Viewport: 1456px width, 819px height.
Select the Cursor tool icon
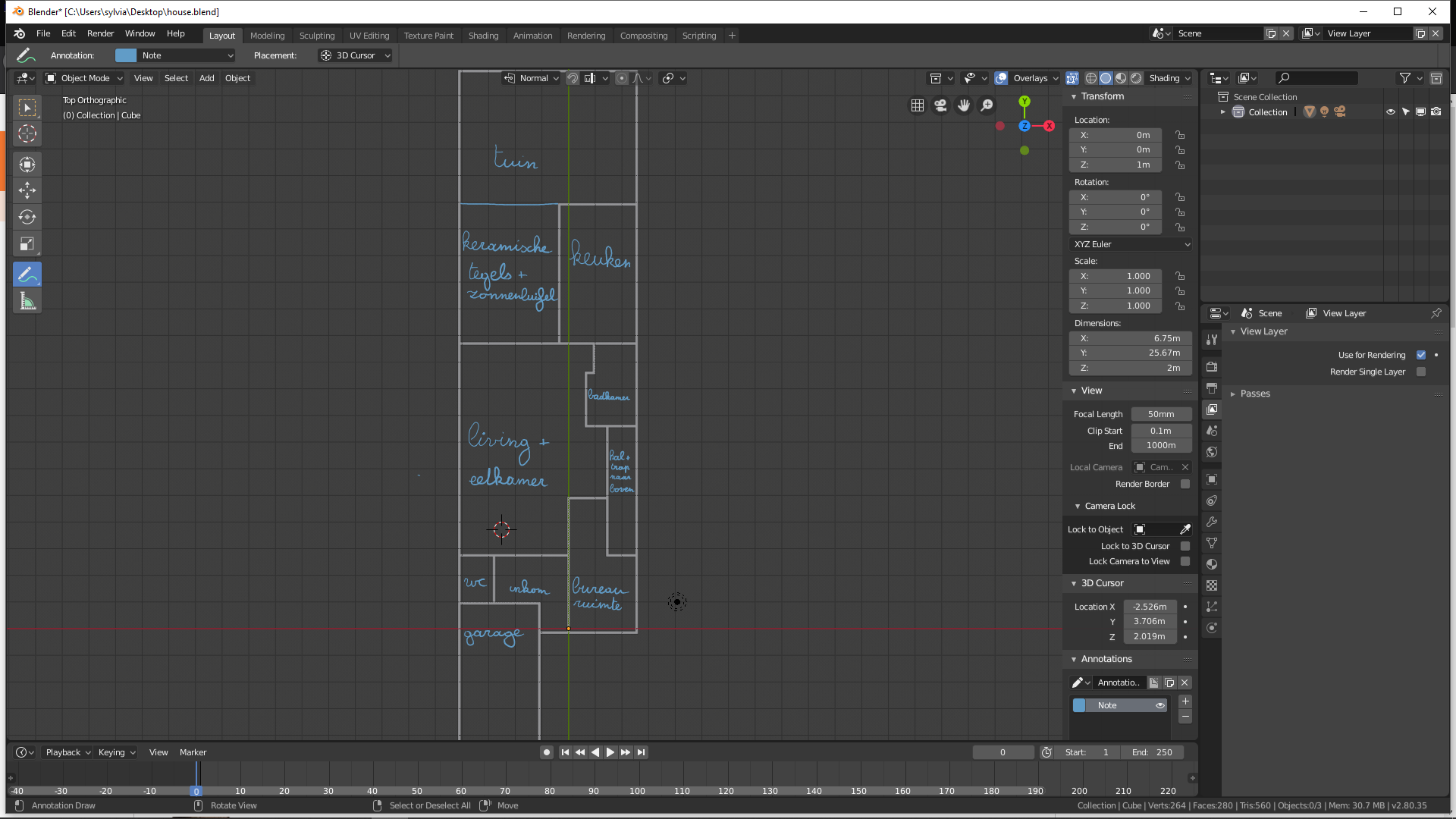pos(27,134)
